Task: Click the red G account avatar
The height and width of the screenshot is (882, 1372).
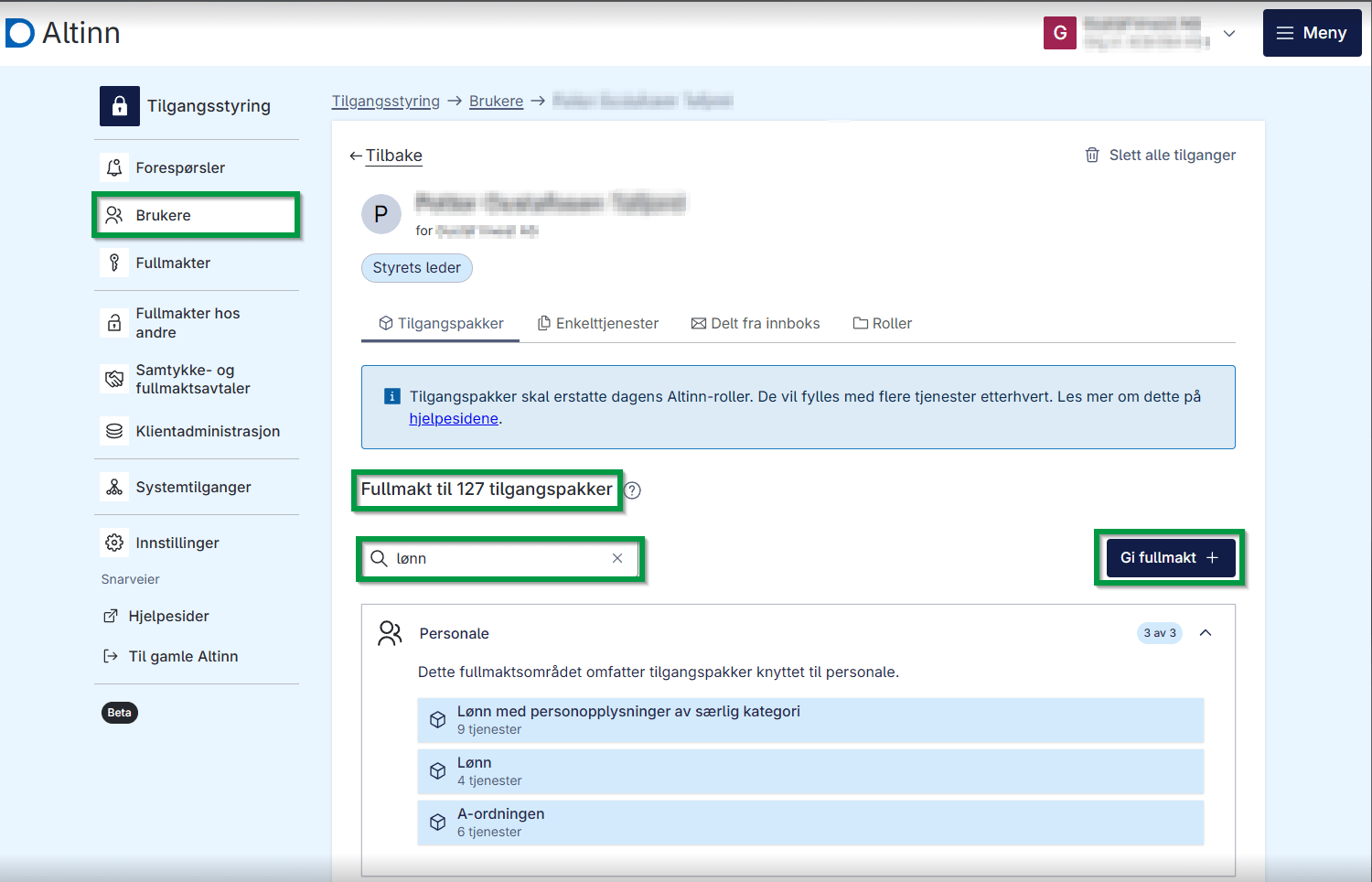Action: tap(1060, 33)
